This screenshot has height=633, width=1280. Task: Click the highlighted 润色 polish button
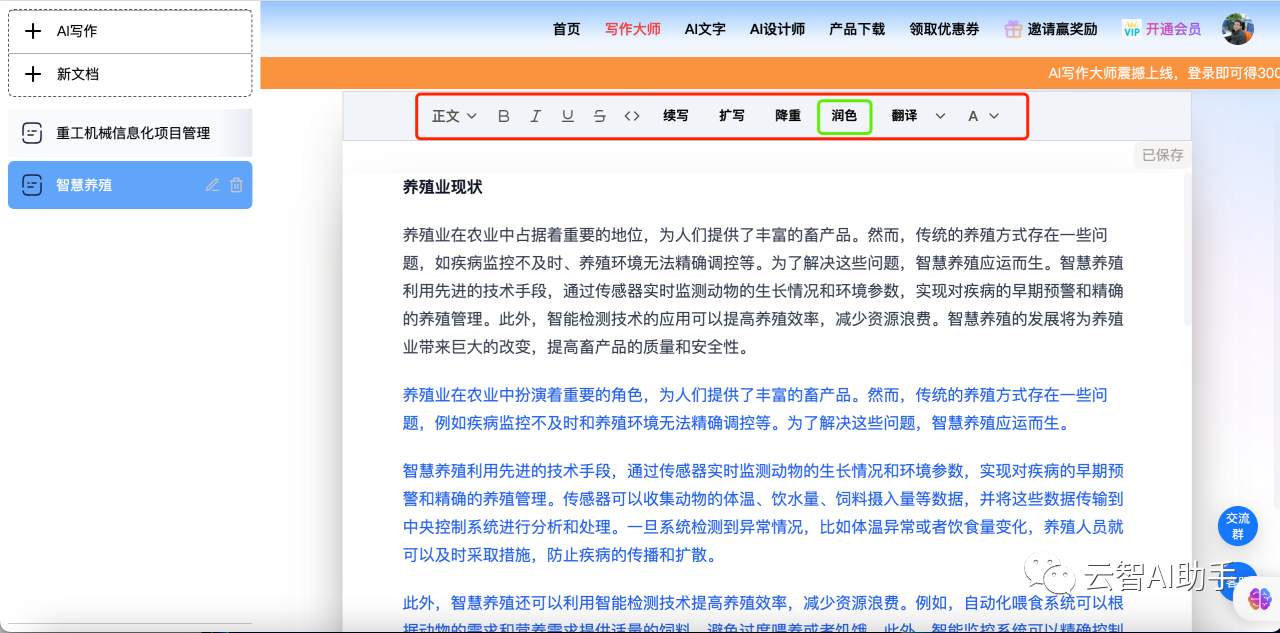pos(844,115)
